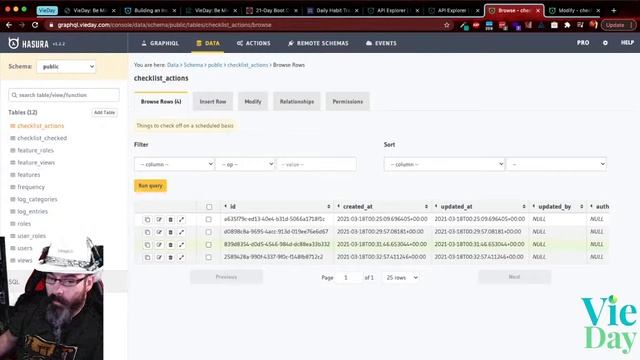Expand the row created at 00:31:46
The width and height of the screenshot is (640, 360).
point(182,245)
